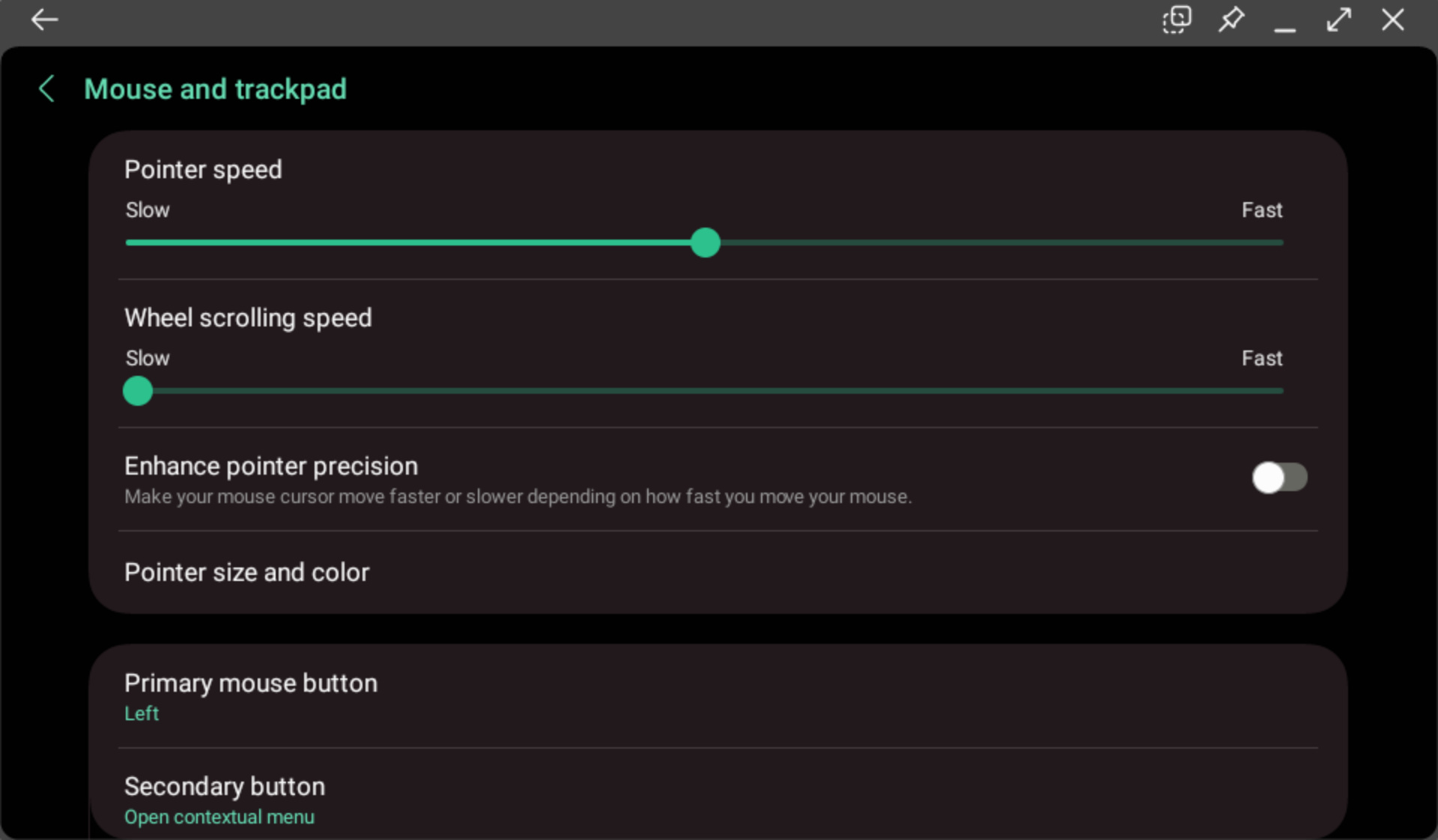Click the Mouse and trackpad page title
The width and height of the screenshot is (1438, 840).
215,89
